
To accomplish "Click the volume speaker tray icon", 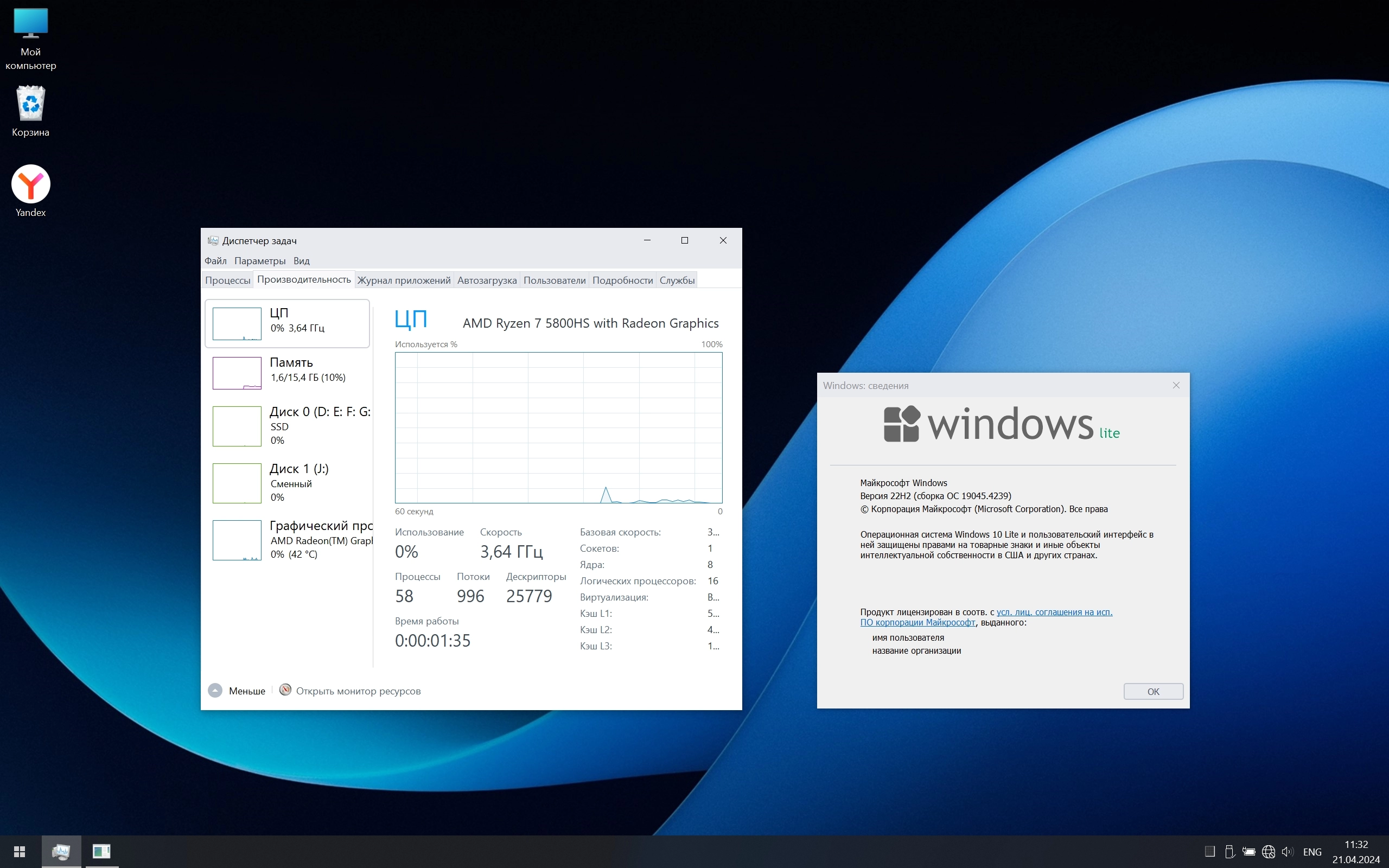I will point(1288,851).
